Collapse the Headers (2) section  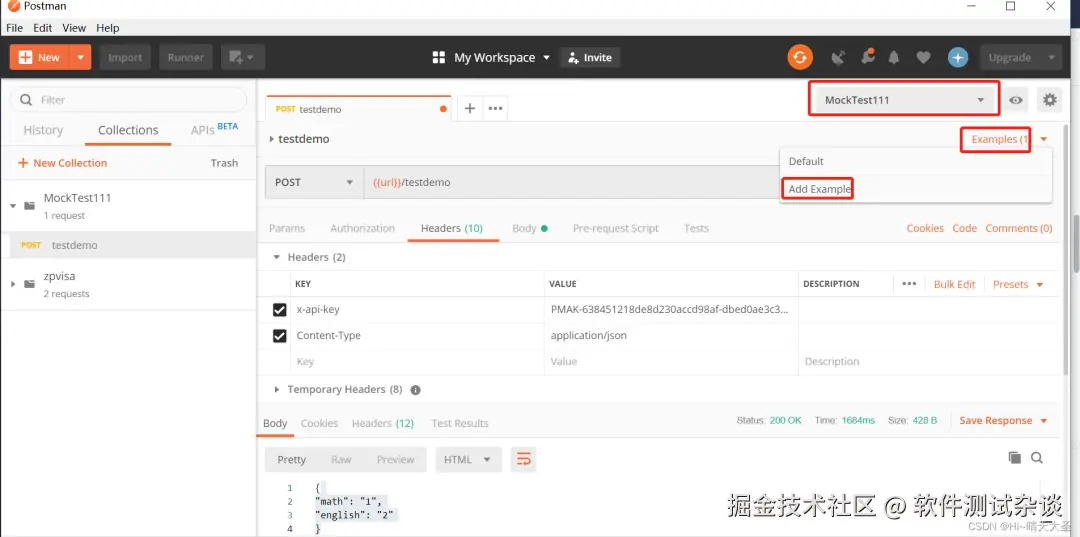[x=277, y=257]
